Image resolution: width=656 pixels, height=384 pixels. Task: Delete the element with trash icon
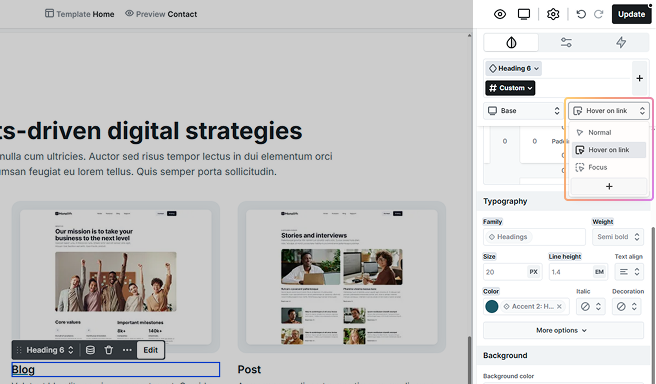click(108, 350)
